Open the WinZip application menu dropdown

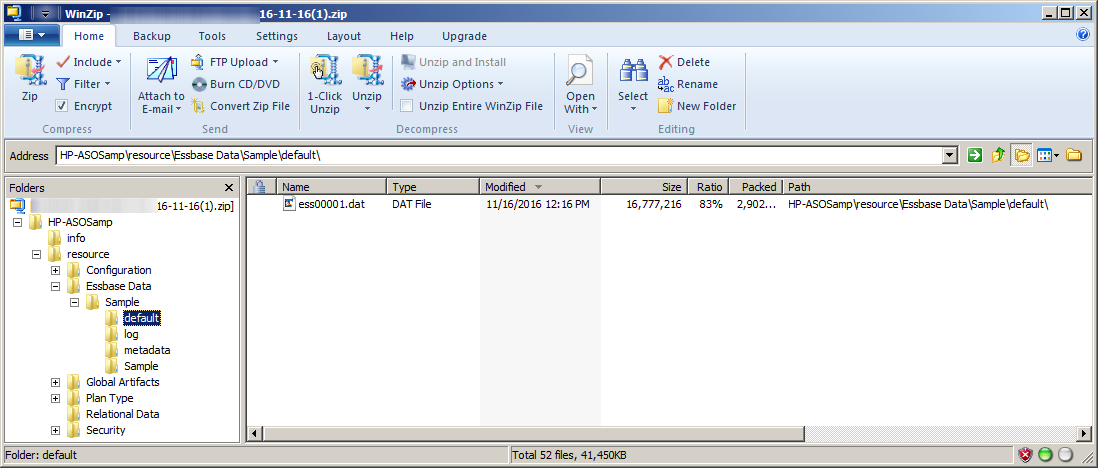click(32, 35)
